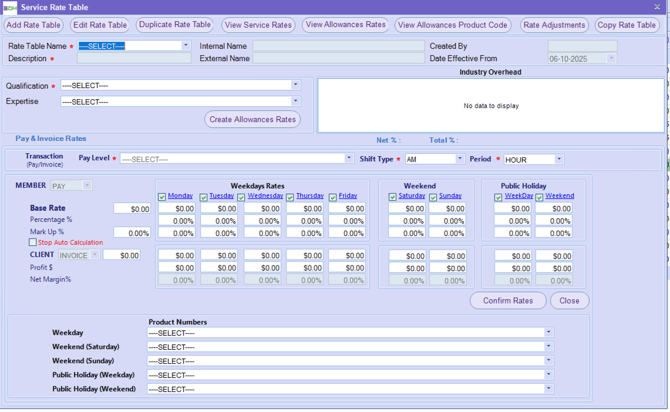Image resolution: width=670 pixels, height=412 pixels.
Task: Open the Qualification dropdown
Action: point(295,86)
